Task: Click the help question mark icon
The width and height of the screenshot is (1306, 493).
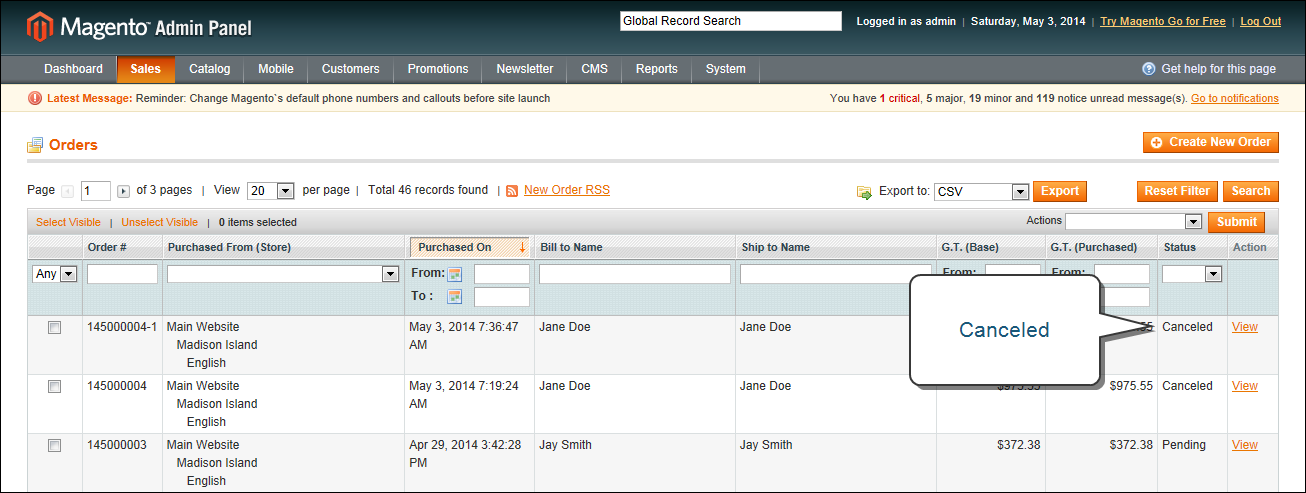Action: pos(1149,69)
